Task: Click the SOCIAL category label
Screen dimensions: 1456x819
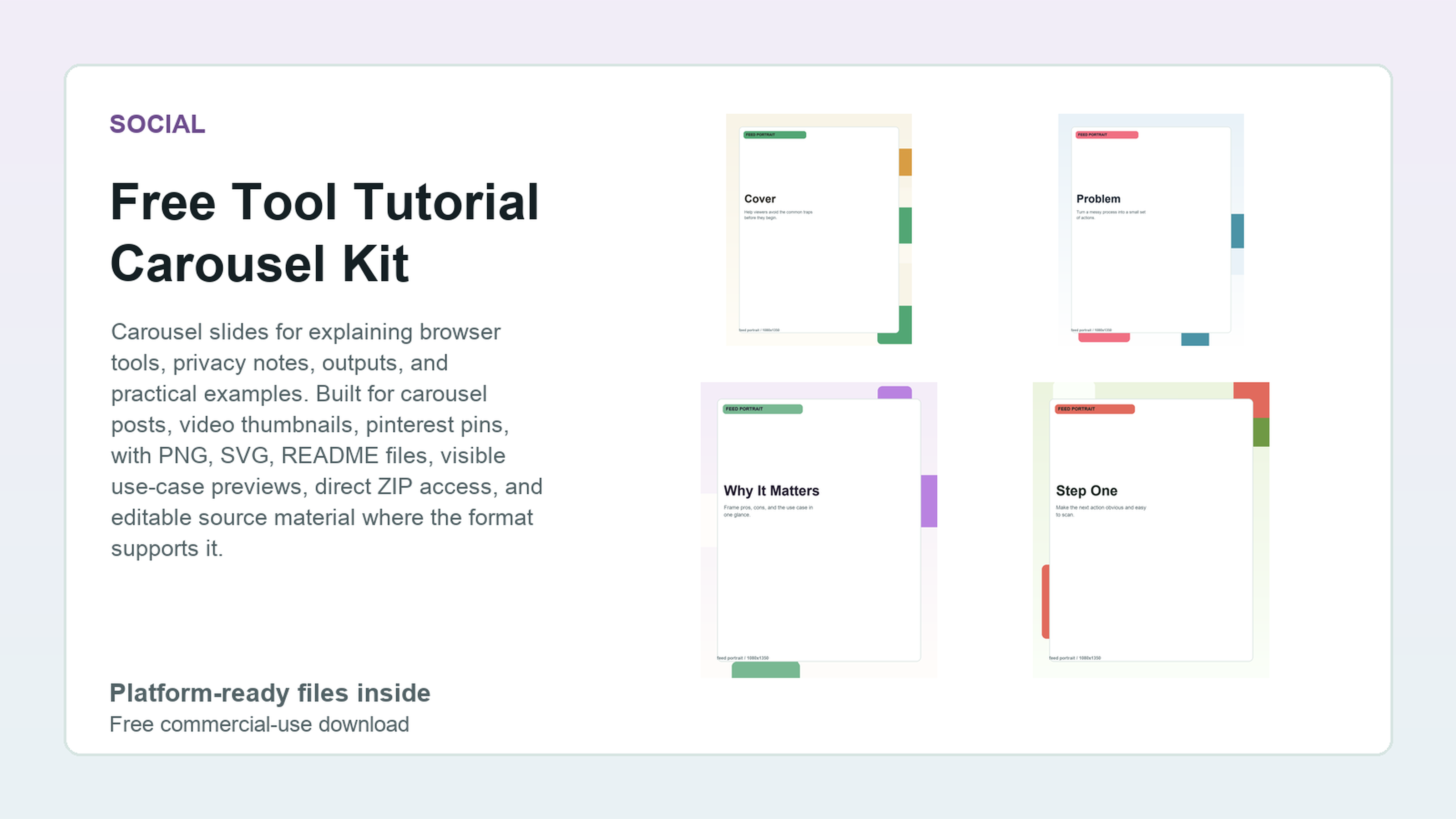Action: tap(157, 124)
